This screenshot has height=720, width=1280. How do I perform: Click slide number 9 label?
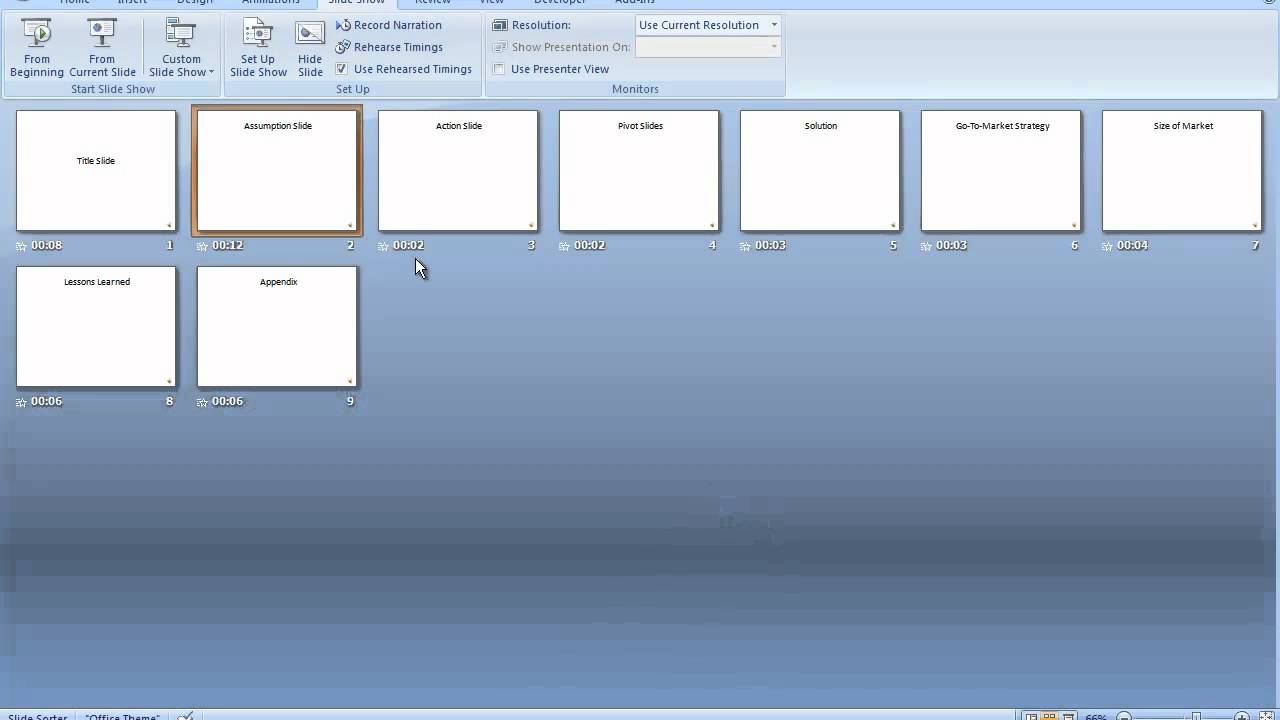point(350,401)
